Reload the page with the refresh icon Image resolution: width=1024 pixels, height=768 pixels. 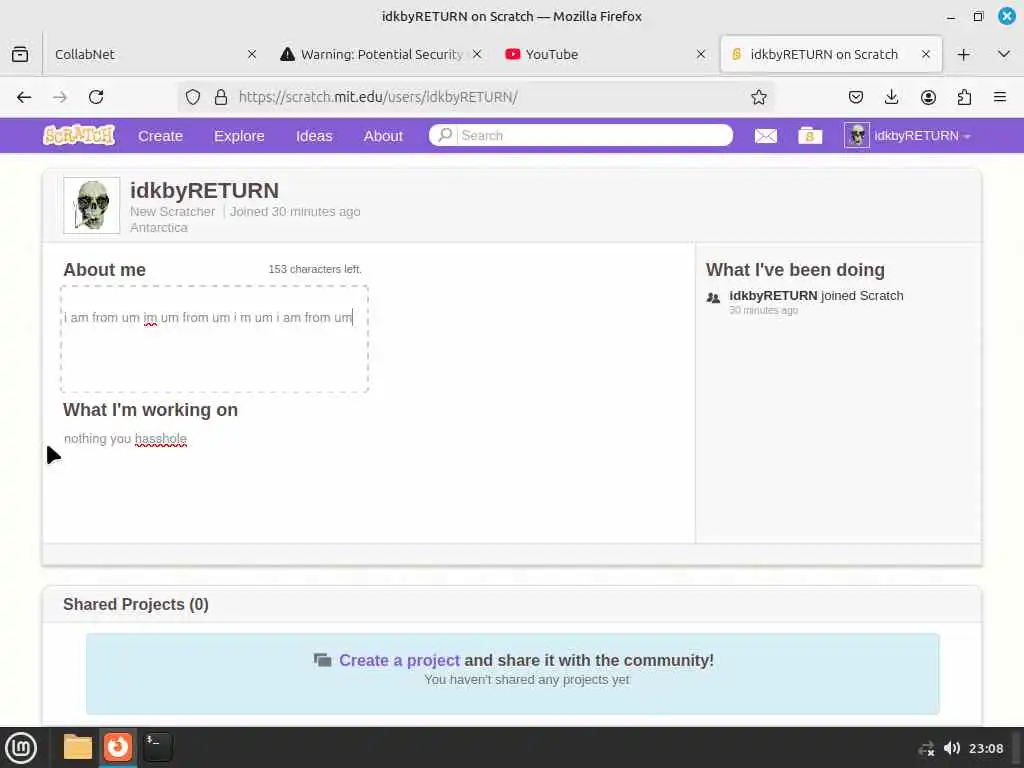[96, 97]
